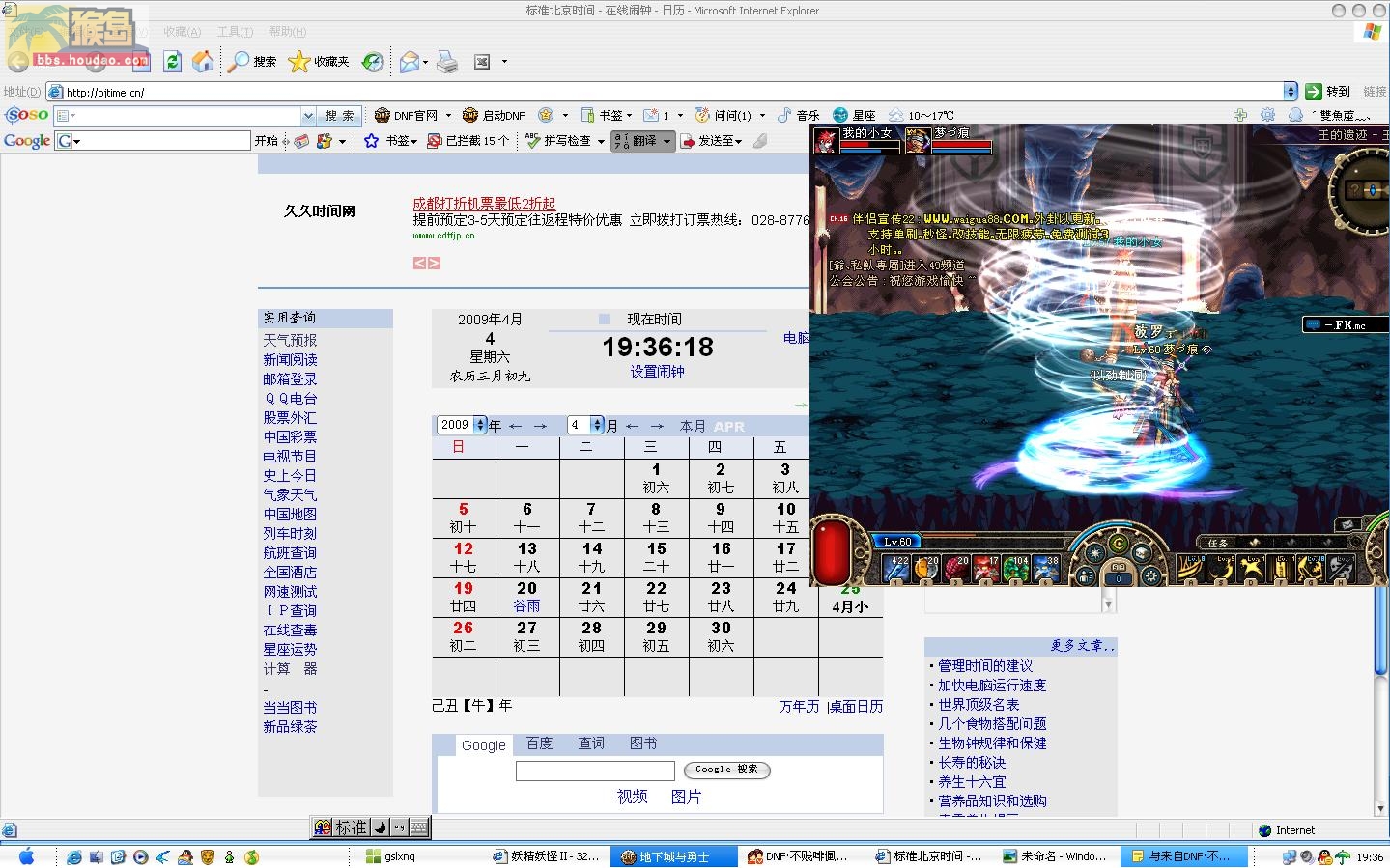Viewport: 1390px width, 868px height.
Task: Click the Mail envelope icon
Action: (x=410, y=62)
